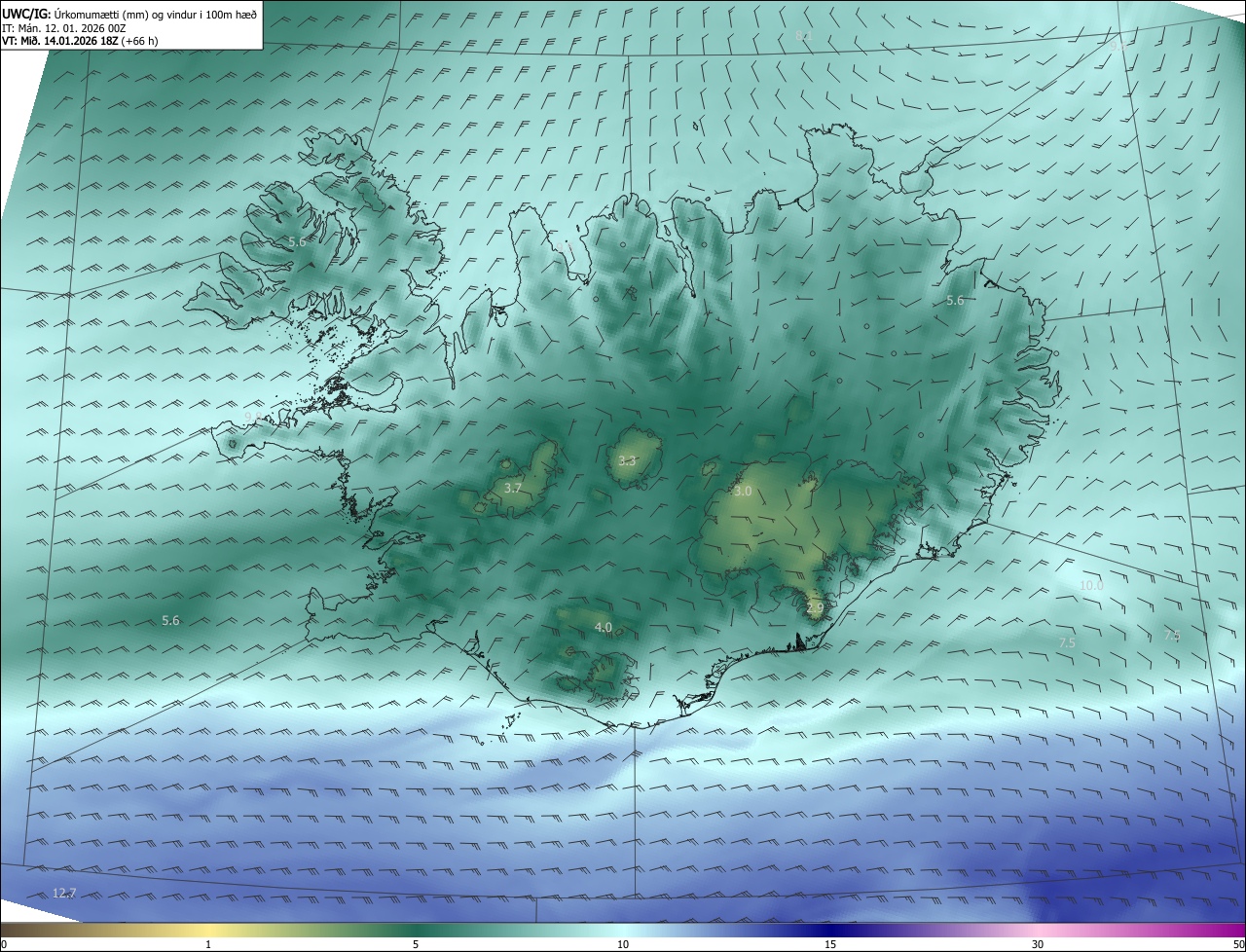Click the colorbar tick label '5'

pos(416,944)
